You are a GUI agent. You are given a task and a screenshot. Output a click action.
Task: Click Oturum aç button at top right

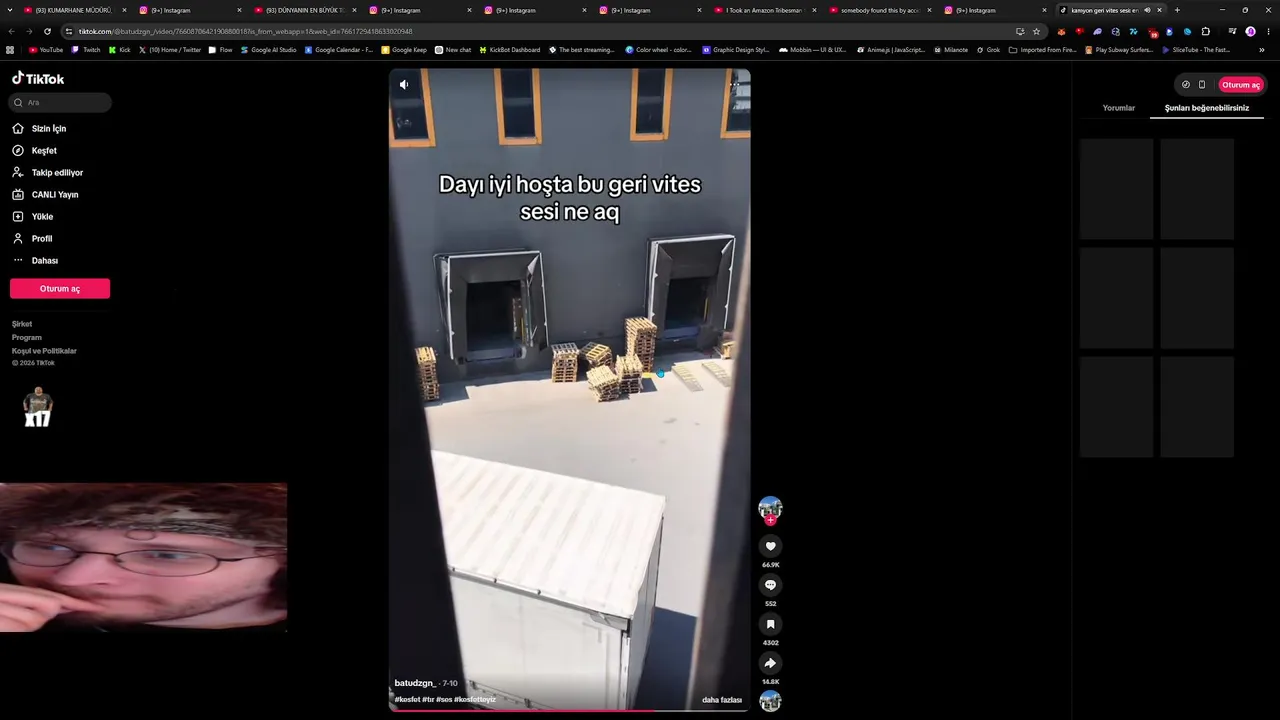(1241, 85)
